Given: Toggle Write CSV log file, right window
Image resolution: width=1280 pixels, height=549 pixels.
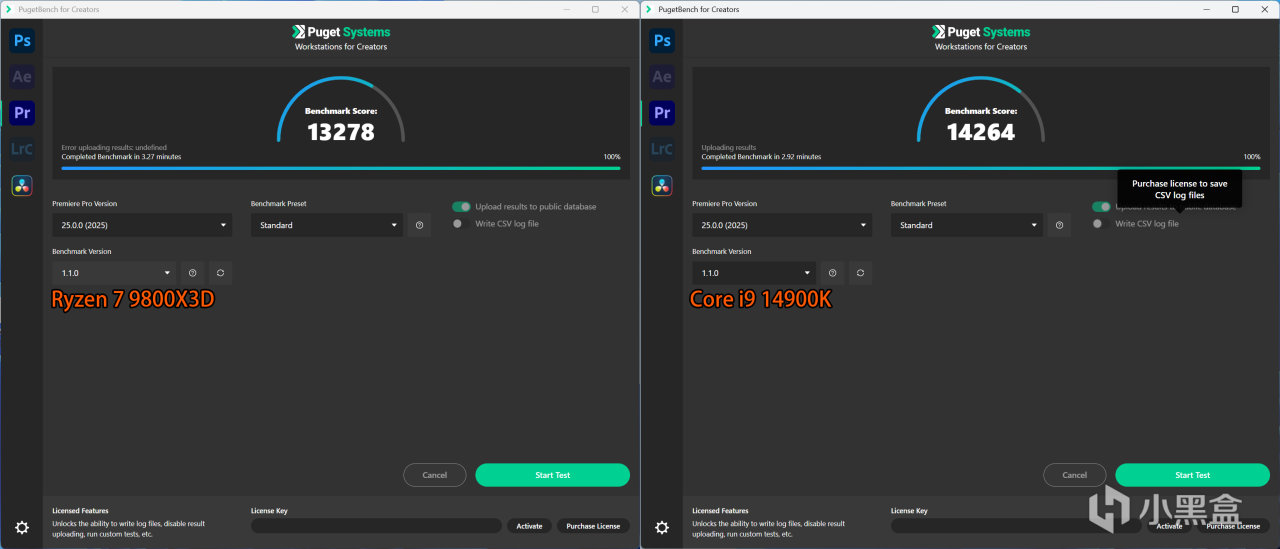Looking at the screenshot, I should [x=1101, y=224].
